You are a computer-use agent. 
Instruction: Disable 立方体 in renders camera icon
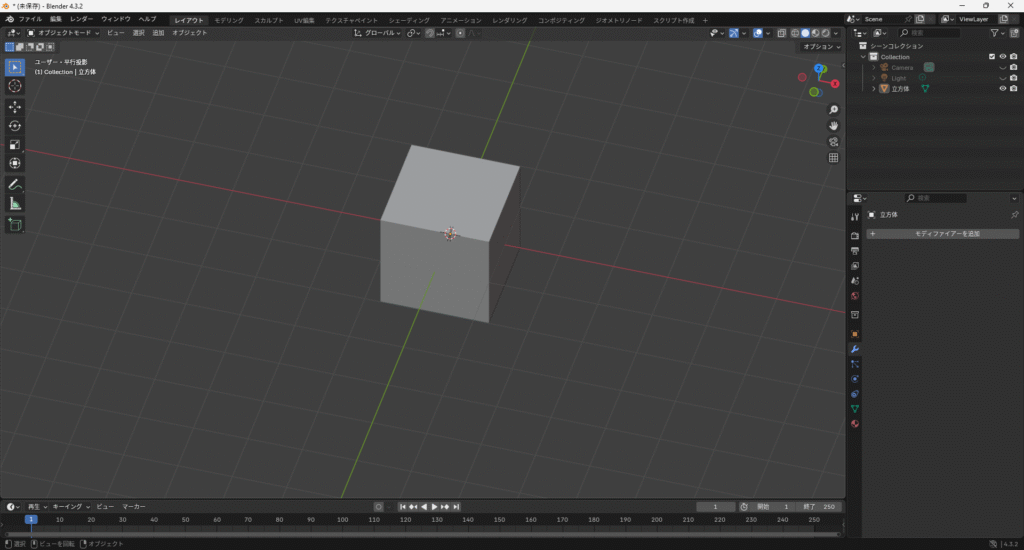click(1014, 88)
